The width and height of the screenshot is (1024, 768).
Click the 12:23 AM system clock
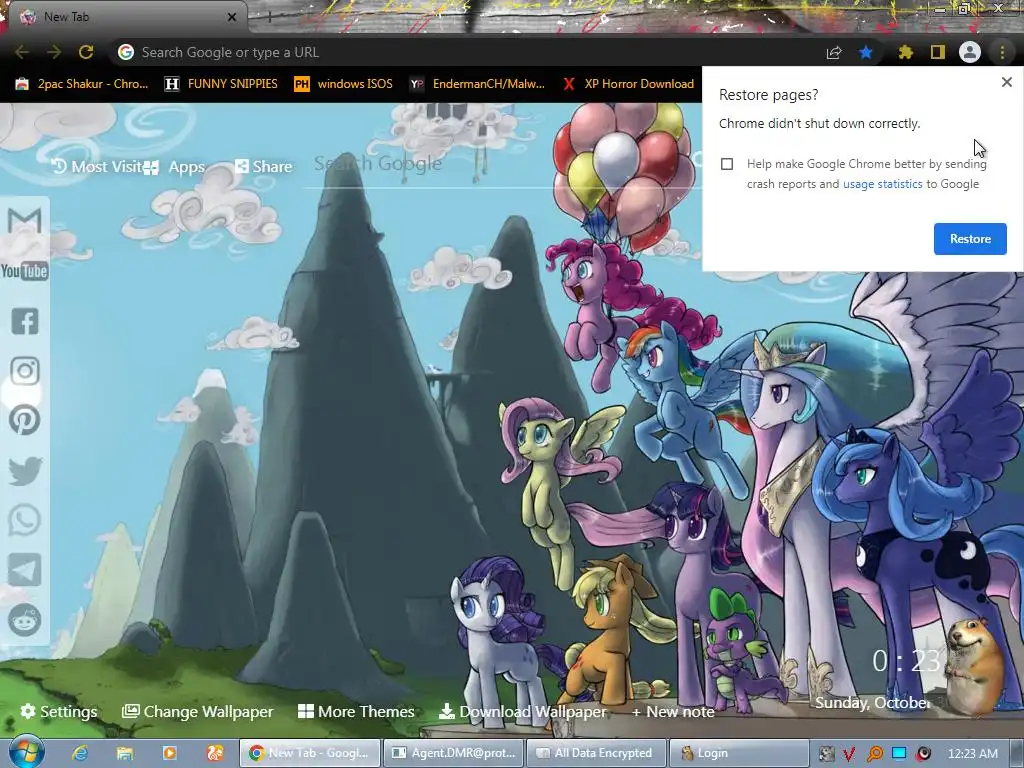[x=972, y=754]
